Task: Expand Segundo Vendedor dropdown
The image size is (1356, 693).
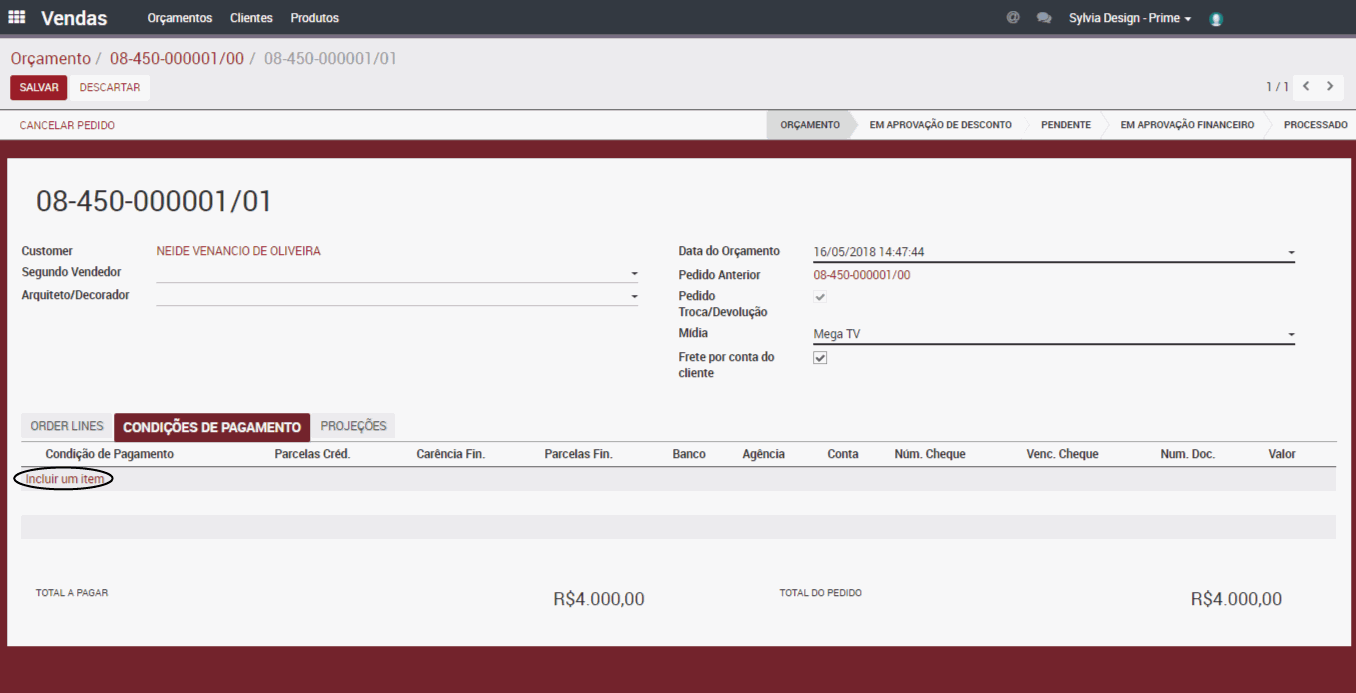Action: pyautogui.click(x=634, y=273)
